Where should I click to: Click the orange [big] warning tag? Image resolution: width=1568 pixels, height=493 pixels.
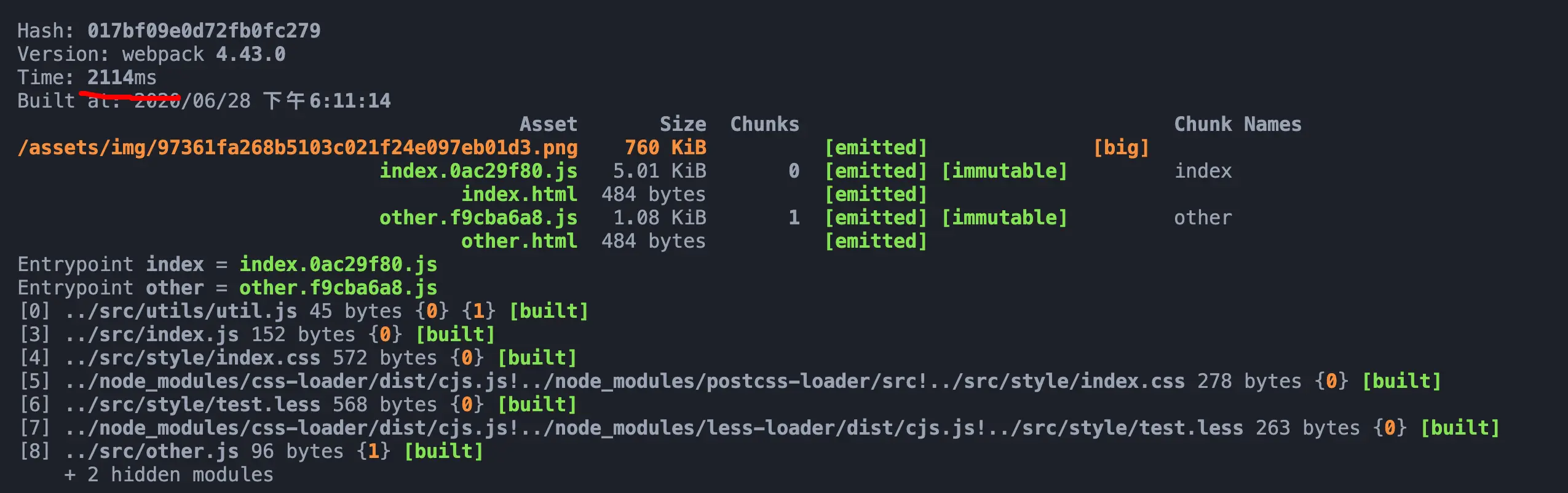coord(1121,148)
